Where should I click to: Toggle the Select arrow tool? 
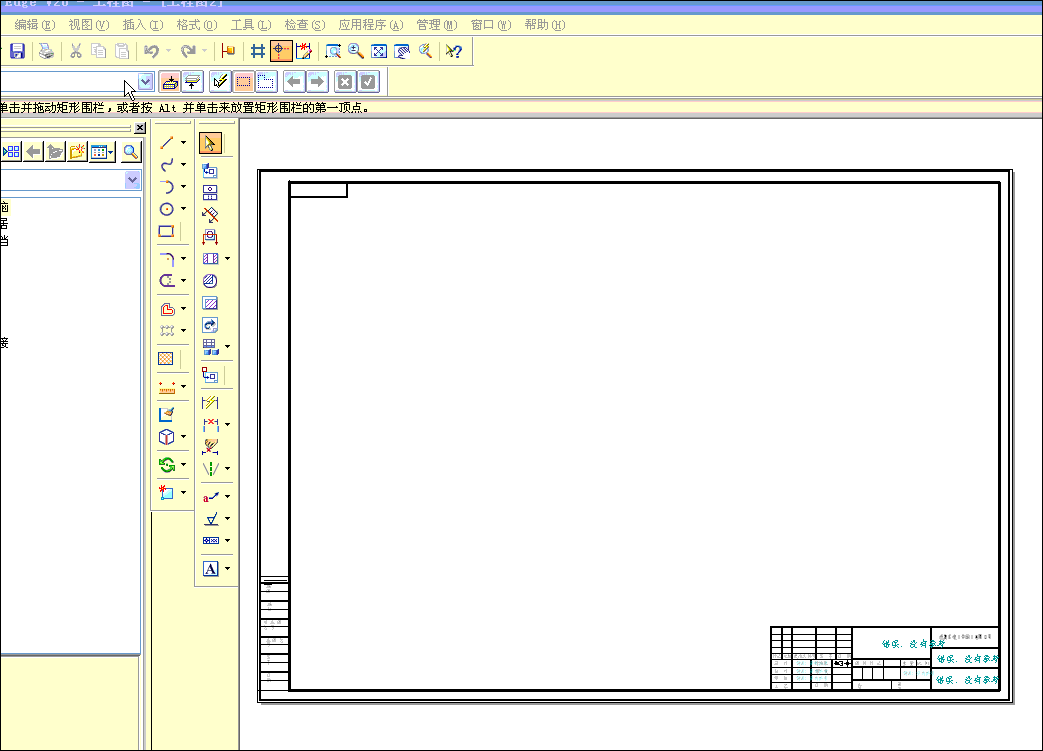click(x=210, y=143)
